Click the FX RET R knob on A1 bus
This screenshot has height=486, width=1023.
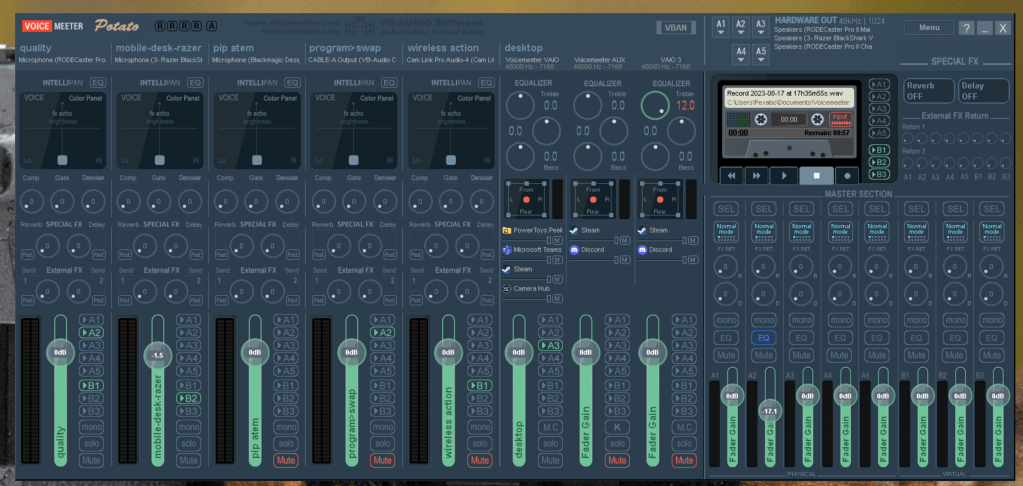(x=725, y=266)
